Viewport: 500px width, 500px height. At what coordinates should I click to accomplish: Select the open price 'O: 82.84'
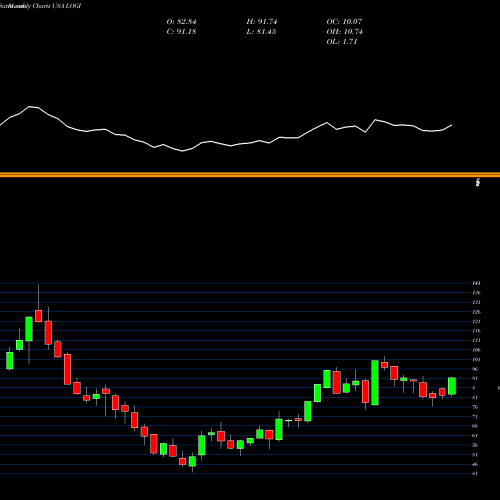coord(181,22)
